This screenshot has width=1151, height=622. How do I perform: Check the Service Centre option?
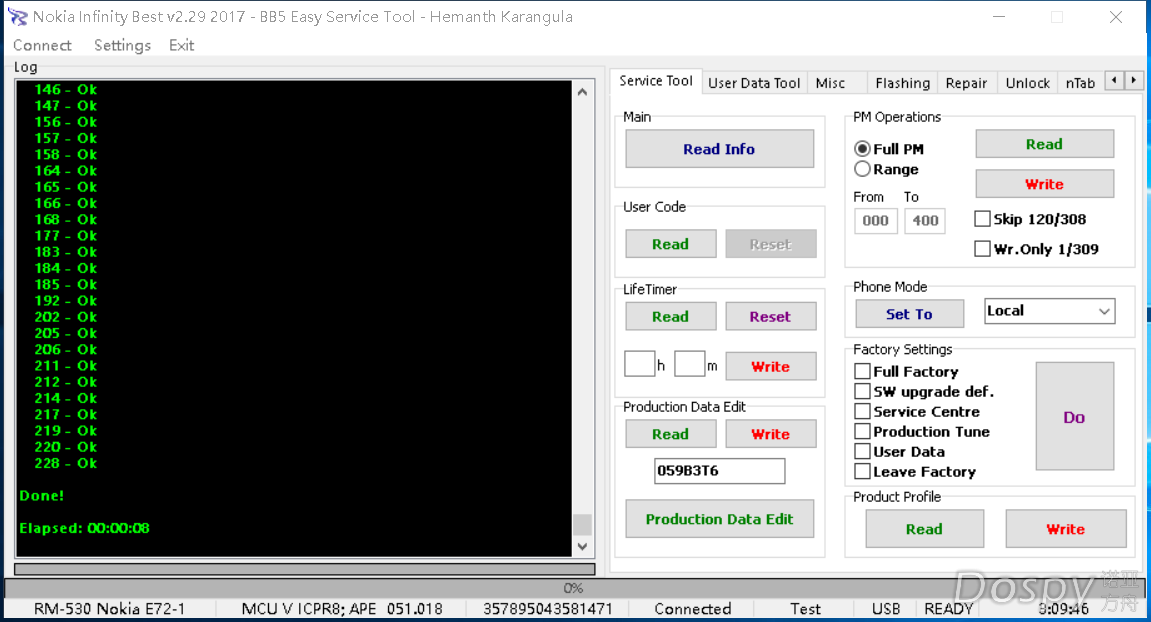point(863,411)
